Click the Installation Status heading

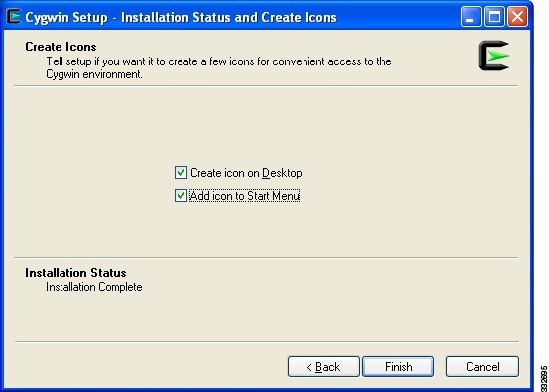pyautogui.click(x=76, y=273)
